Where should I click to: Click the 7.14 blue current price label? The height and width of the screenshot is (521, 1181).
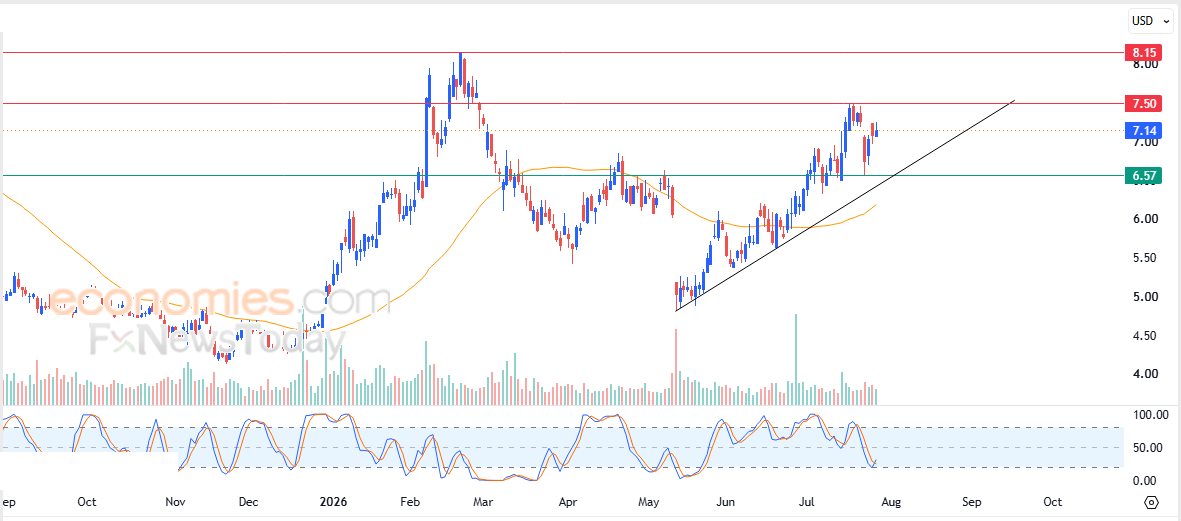pyautogui.click(x=1143, y=130)
